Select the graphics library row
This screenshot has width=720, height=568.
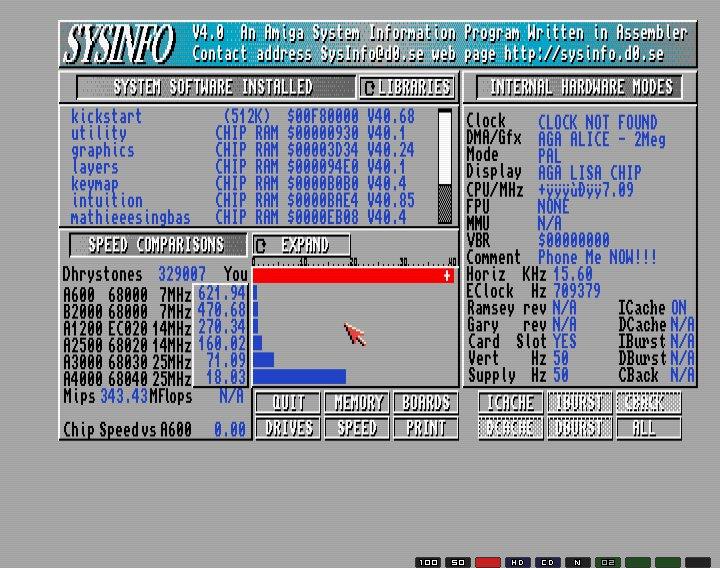243,150
